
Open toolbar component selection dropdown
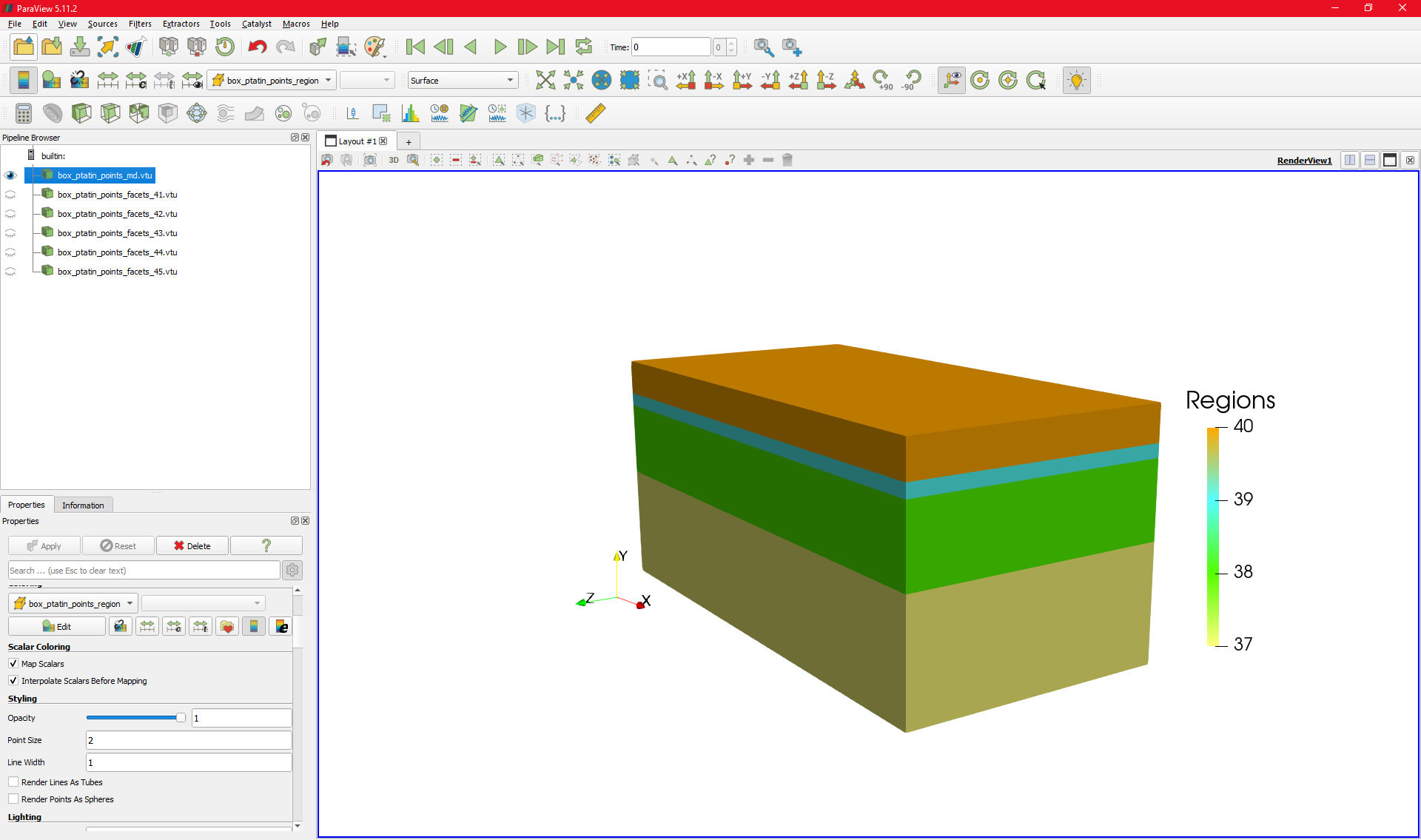pos(367,80)
